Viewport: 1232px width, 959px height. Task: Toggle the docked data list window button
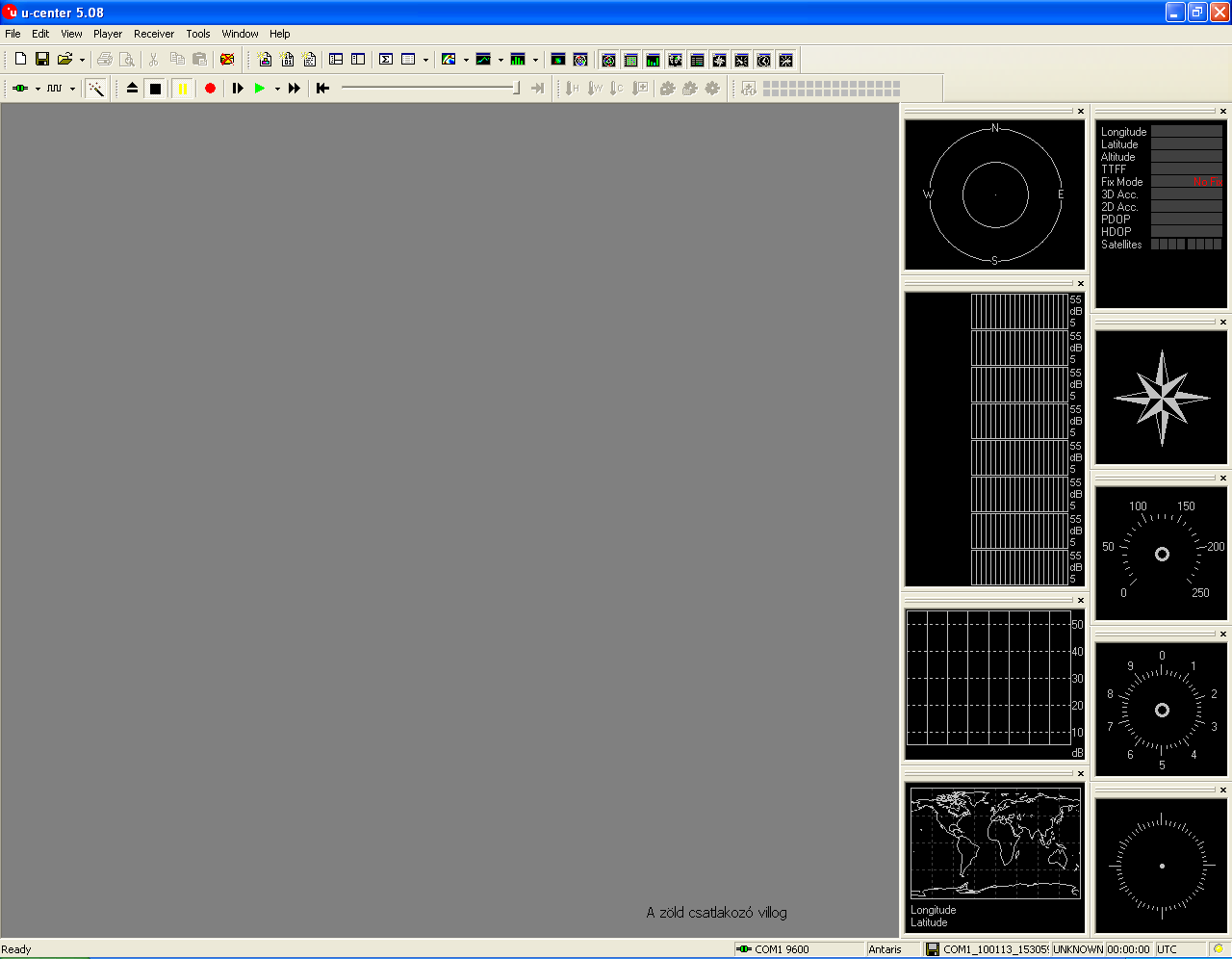coord(697,60)
